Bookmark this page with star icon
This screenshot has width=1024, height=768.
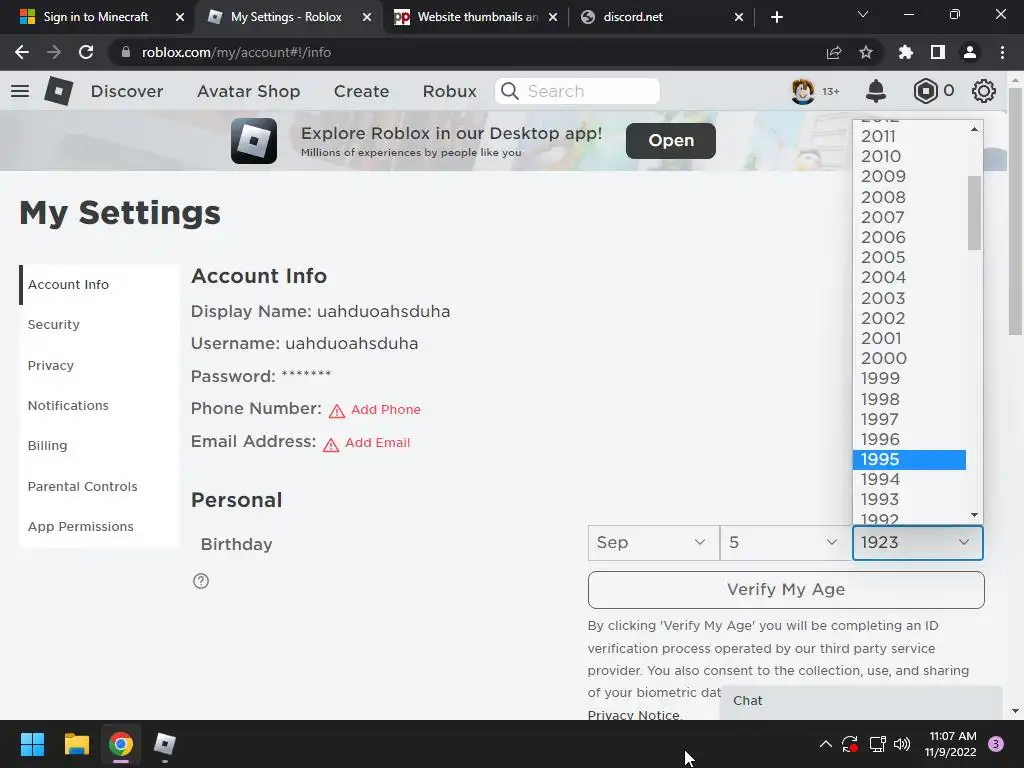(x=866, y=52)
